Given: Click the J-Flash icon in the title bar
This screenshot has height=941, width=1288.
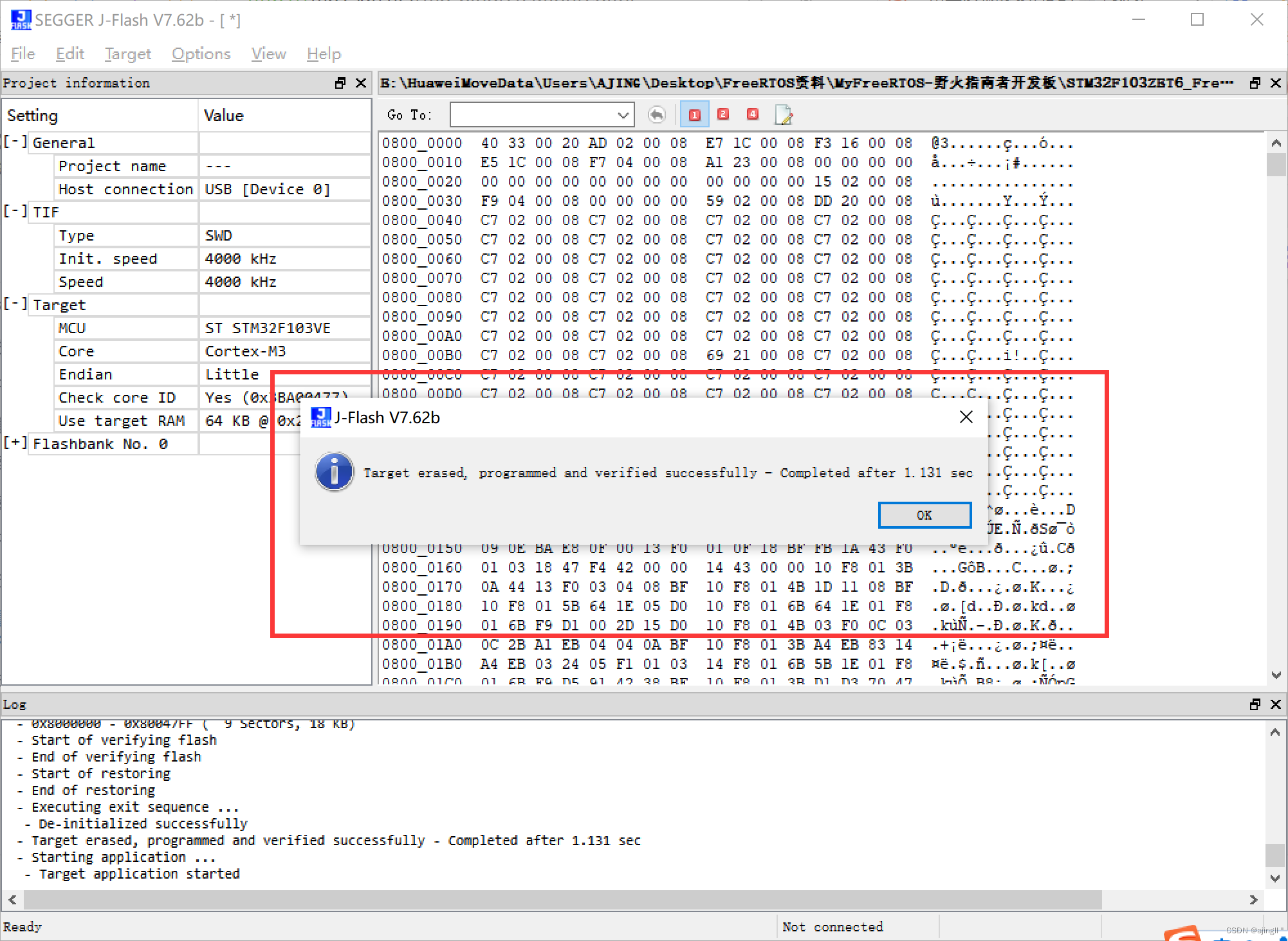Looking at the screenshot, I should (x=20, y=19).
